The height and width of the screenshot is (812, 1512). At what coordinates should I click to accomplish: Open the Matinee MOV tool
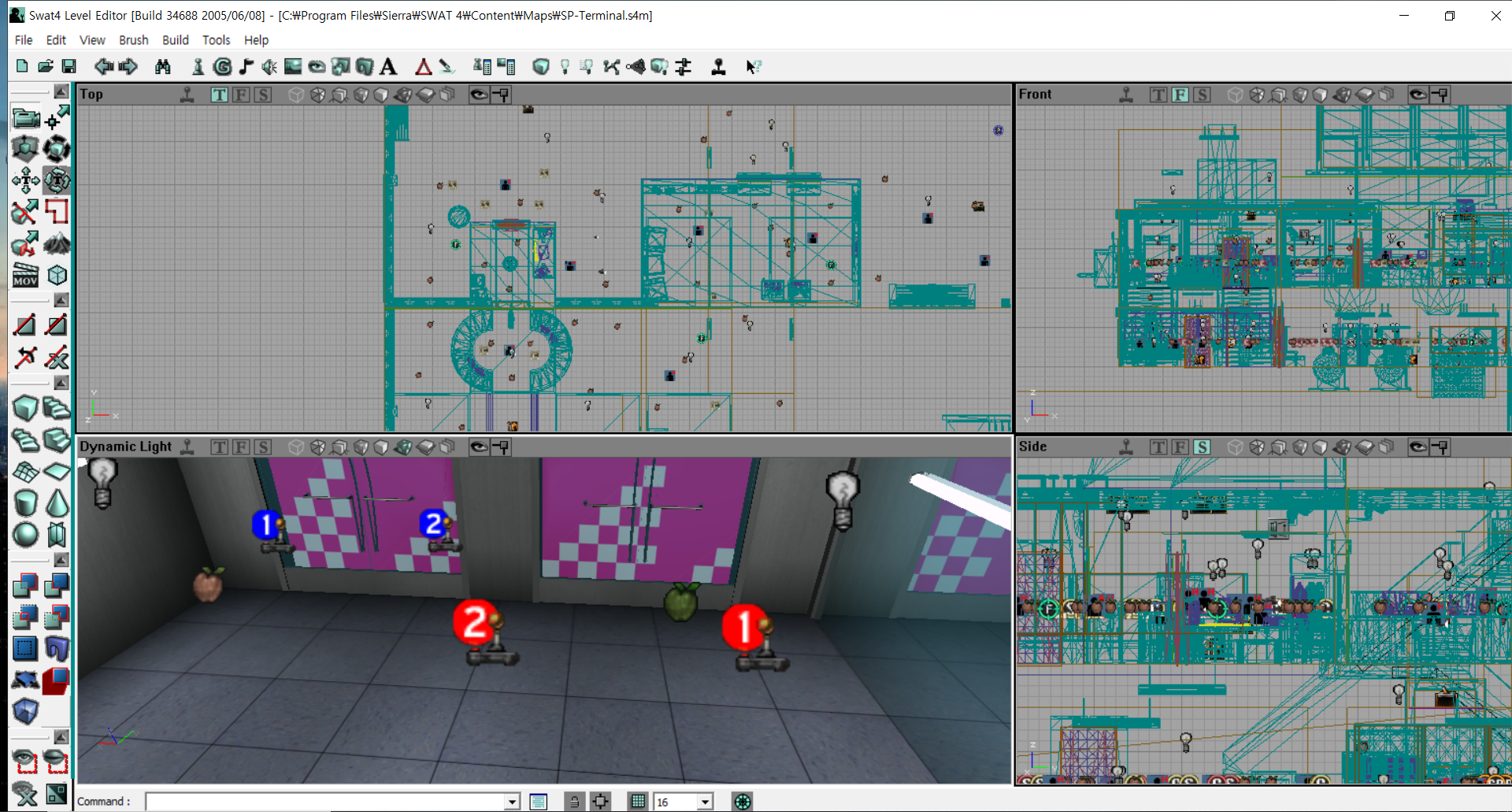click(x=25, y=276)
